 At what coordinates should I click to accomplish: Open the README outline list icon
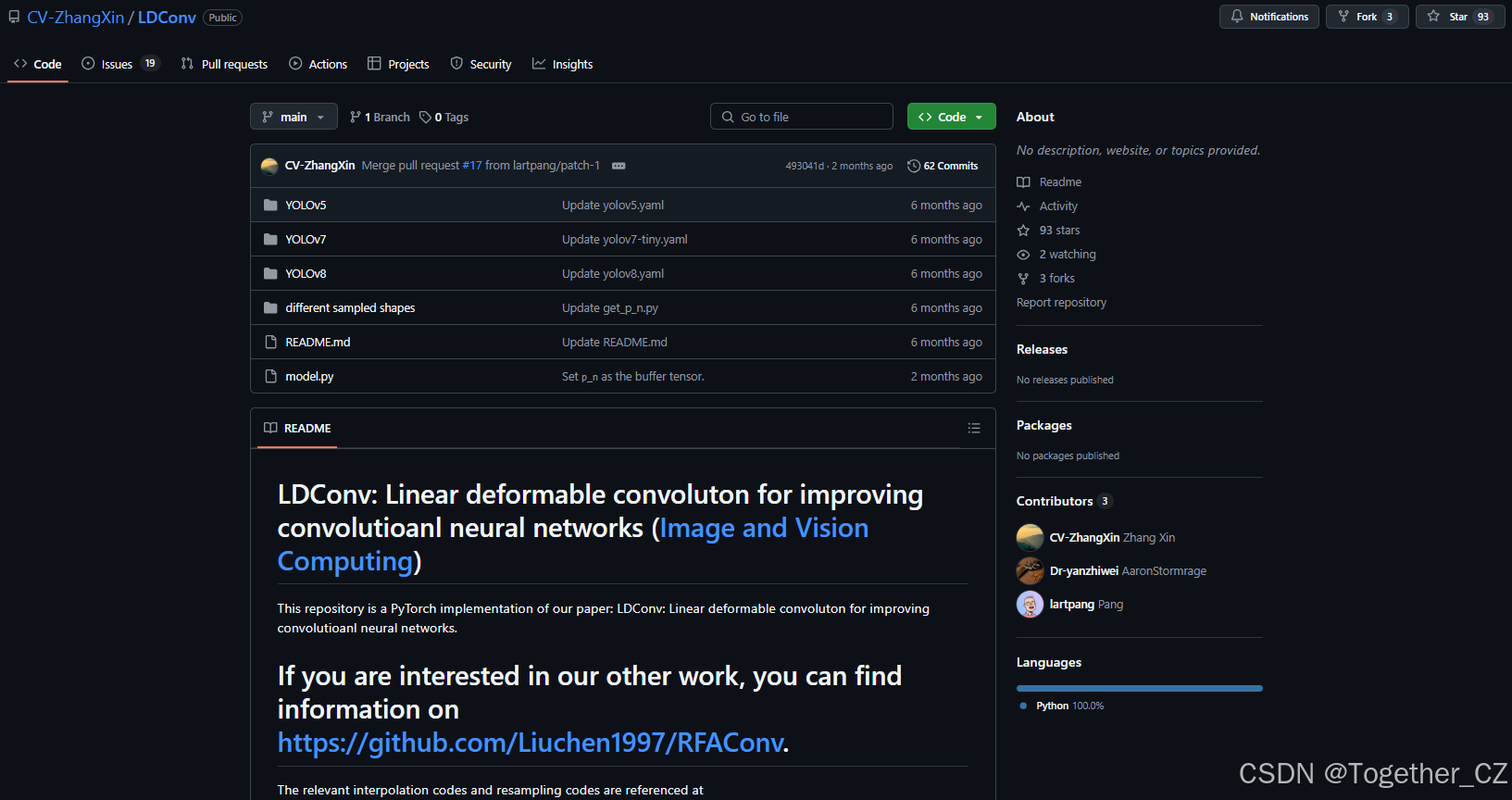(x=974, y=428)
